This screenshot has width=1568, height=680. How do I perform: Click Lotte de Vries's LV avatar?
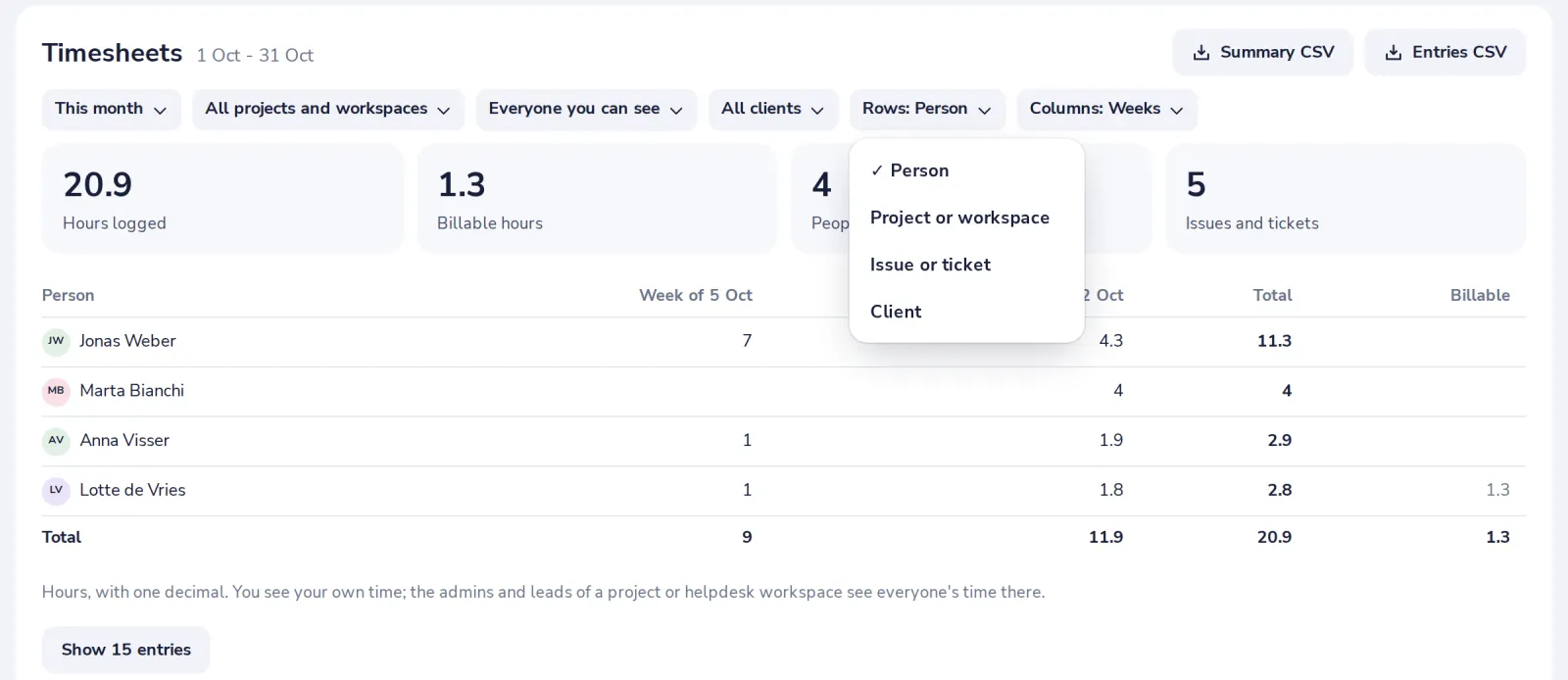click(x=56, y=490)
